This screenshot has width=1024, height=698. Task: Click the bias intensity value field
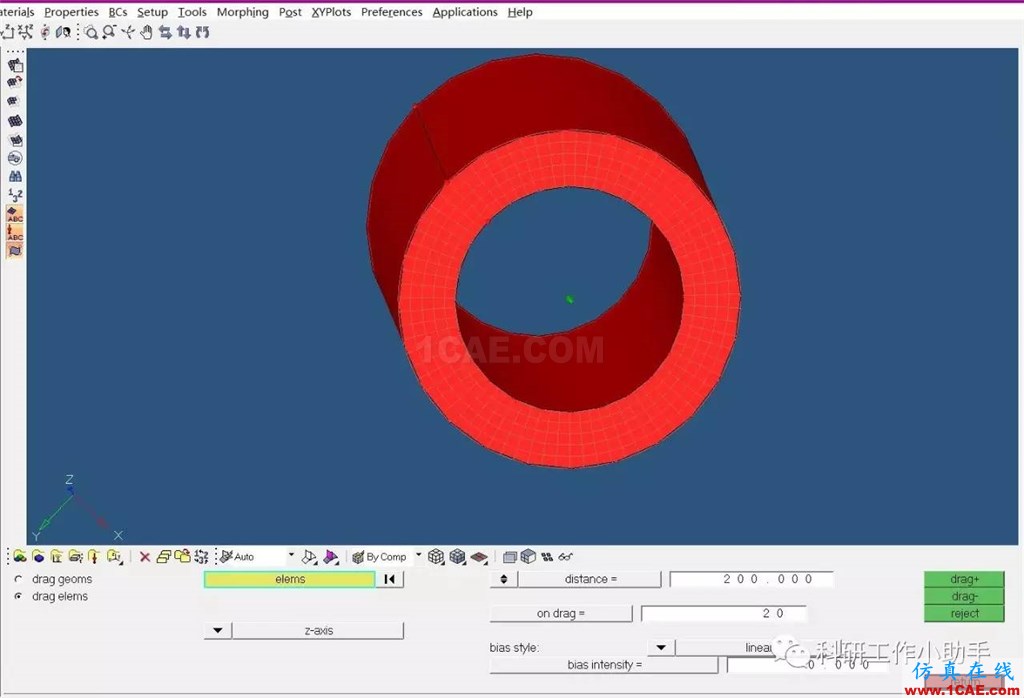click(807, 665)
